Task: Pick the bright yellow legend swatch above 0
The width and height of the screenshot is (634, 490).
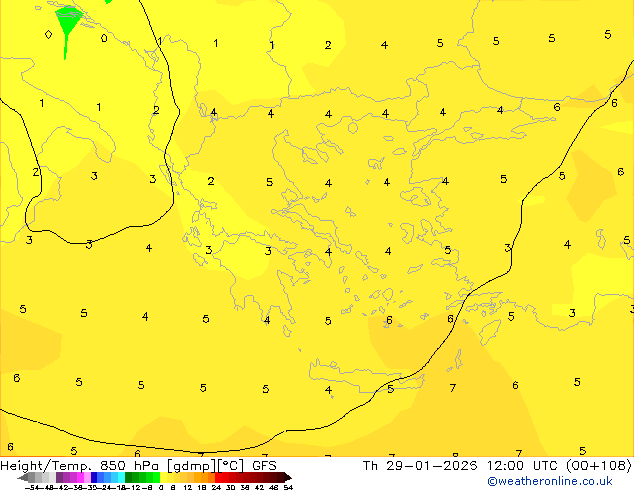Action: point(164,477)
